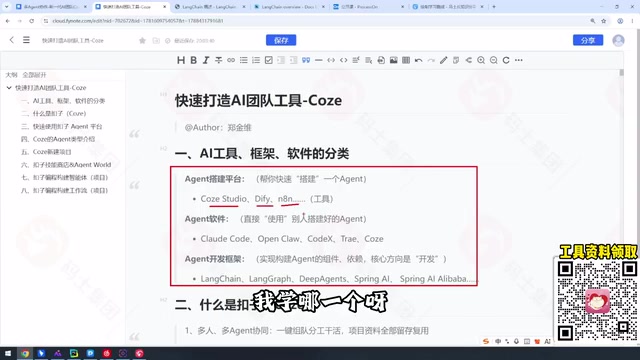Click the 分享 share button
640x360 pixels.
[x=588, y=40]
